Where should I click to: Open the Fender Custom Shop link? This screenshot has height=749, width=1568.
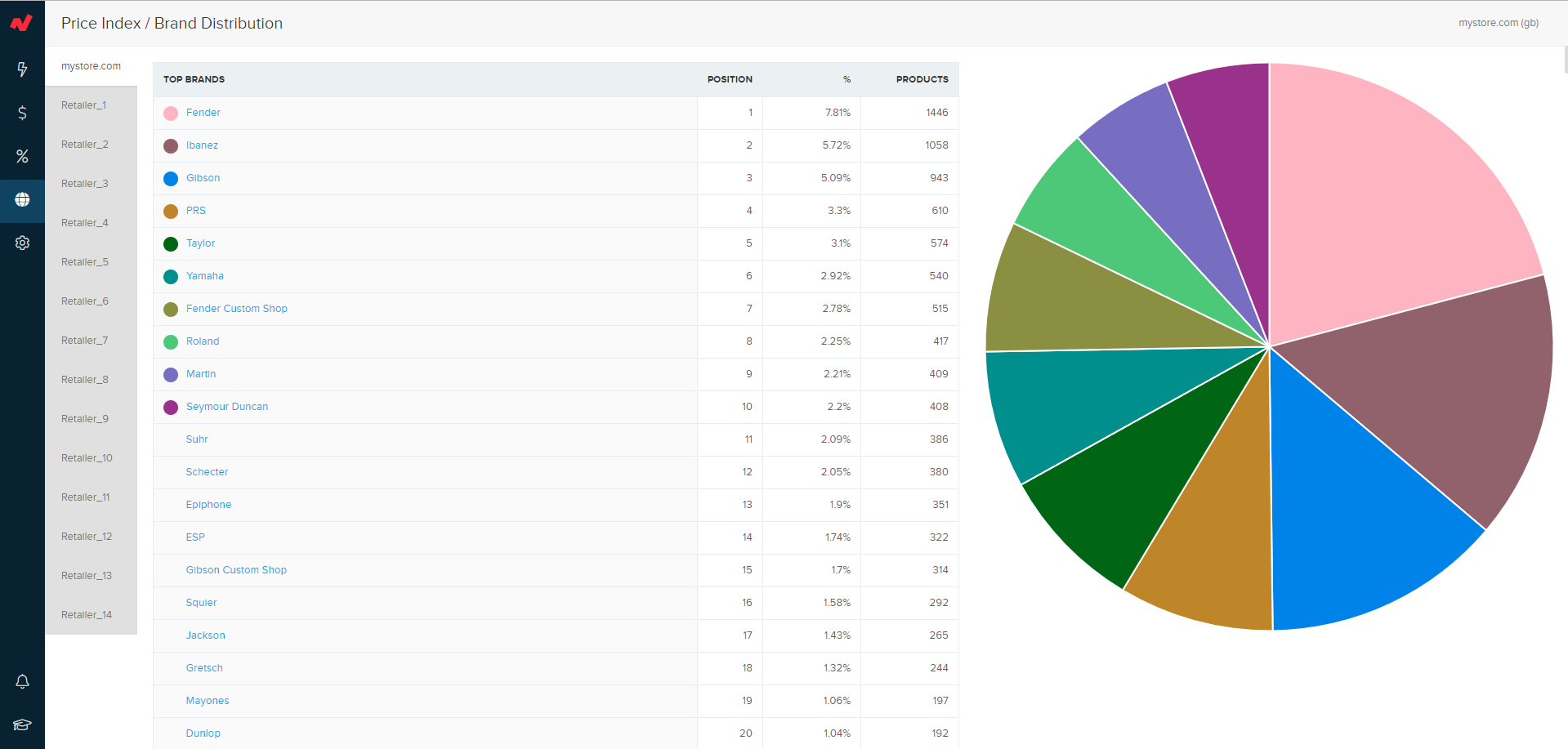[x=237, y=309]
